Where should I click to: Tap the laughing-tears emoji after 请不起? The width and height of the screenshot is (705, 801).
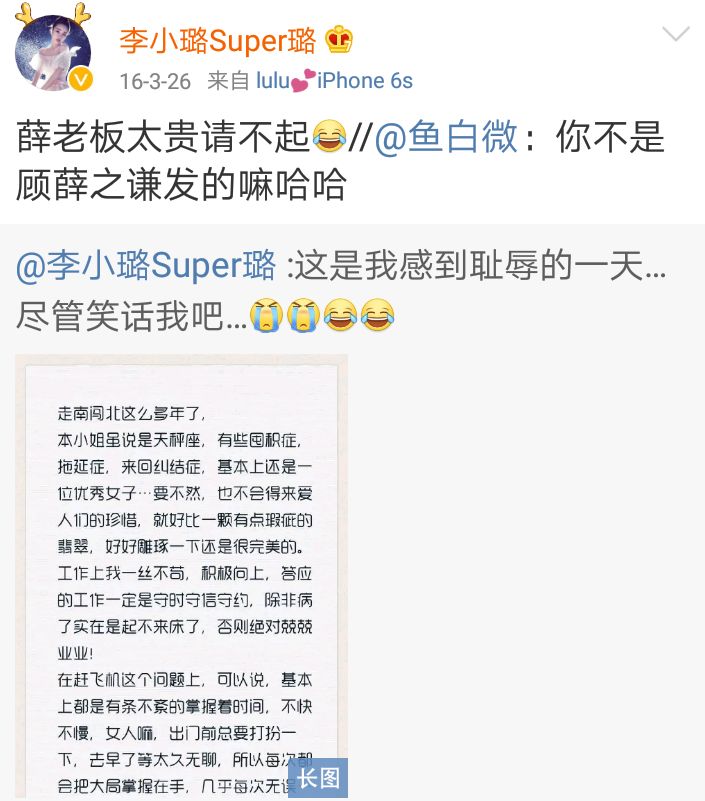click(x=329, y=136)
